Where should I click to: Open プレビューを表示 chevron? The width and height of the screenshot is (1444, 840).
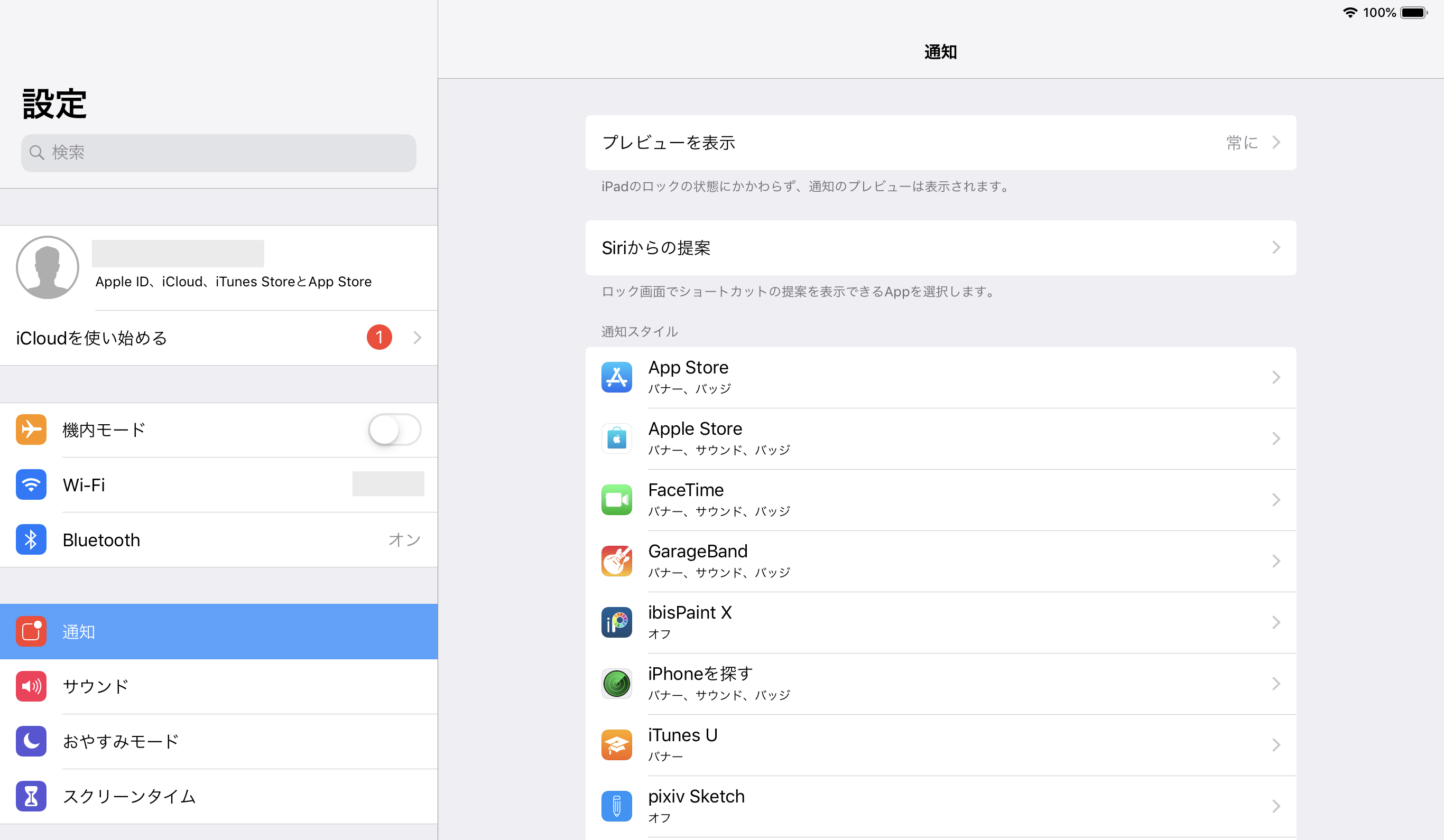coord(1276,143)
